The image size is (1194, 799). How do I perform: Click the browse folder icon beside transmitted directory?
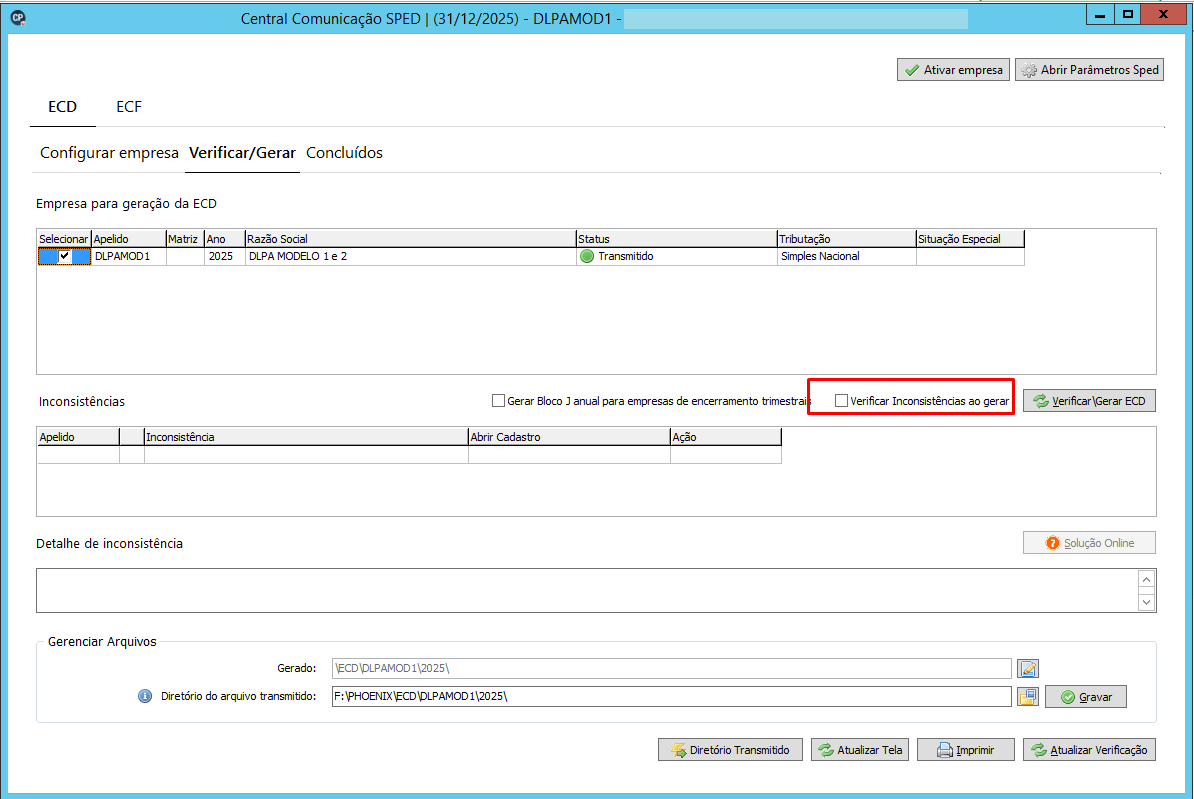click(x=1028, y=696)
